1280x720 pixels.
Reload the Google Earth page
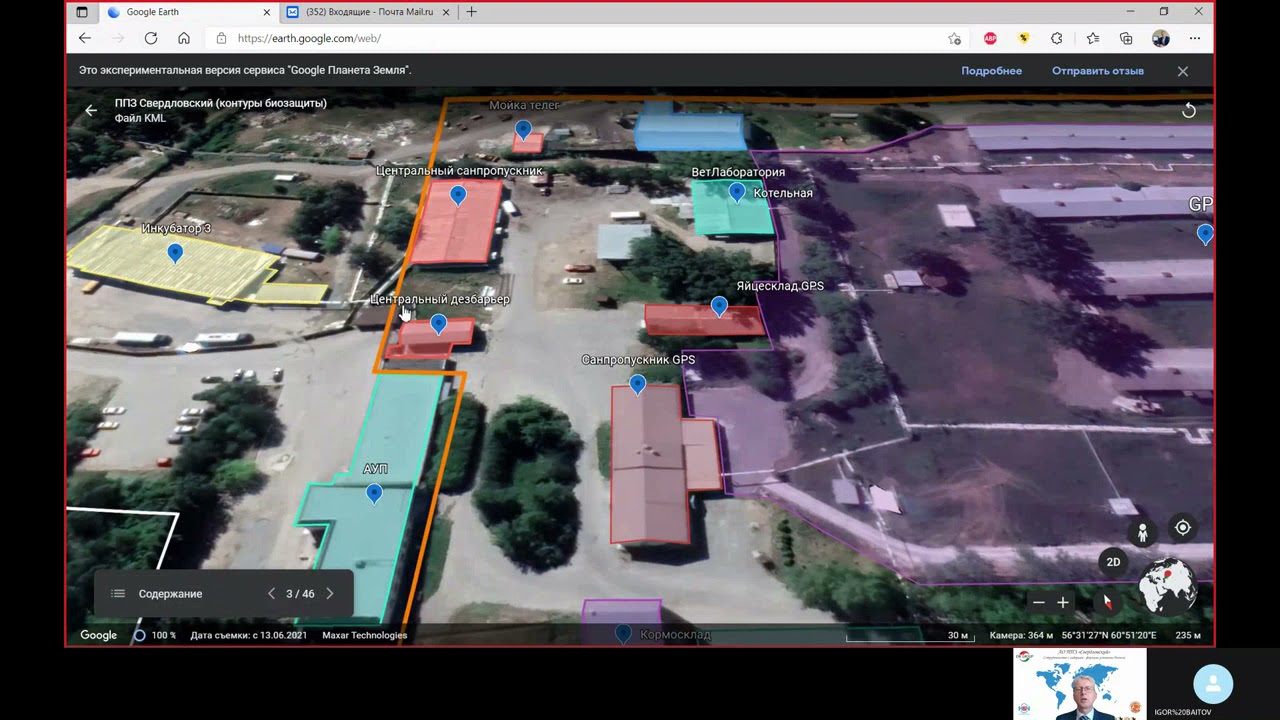[151, 38]
